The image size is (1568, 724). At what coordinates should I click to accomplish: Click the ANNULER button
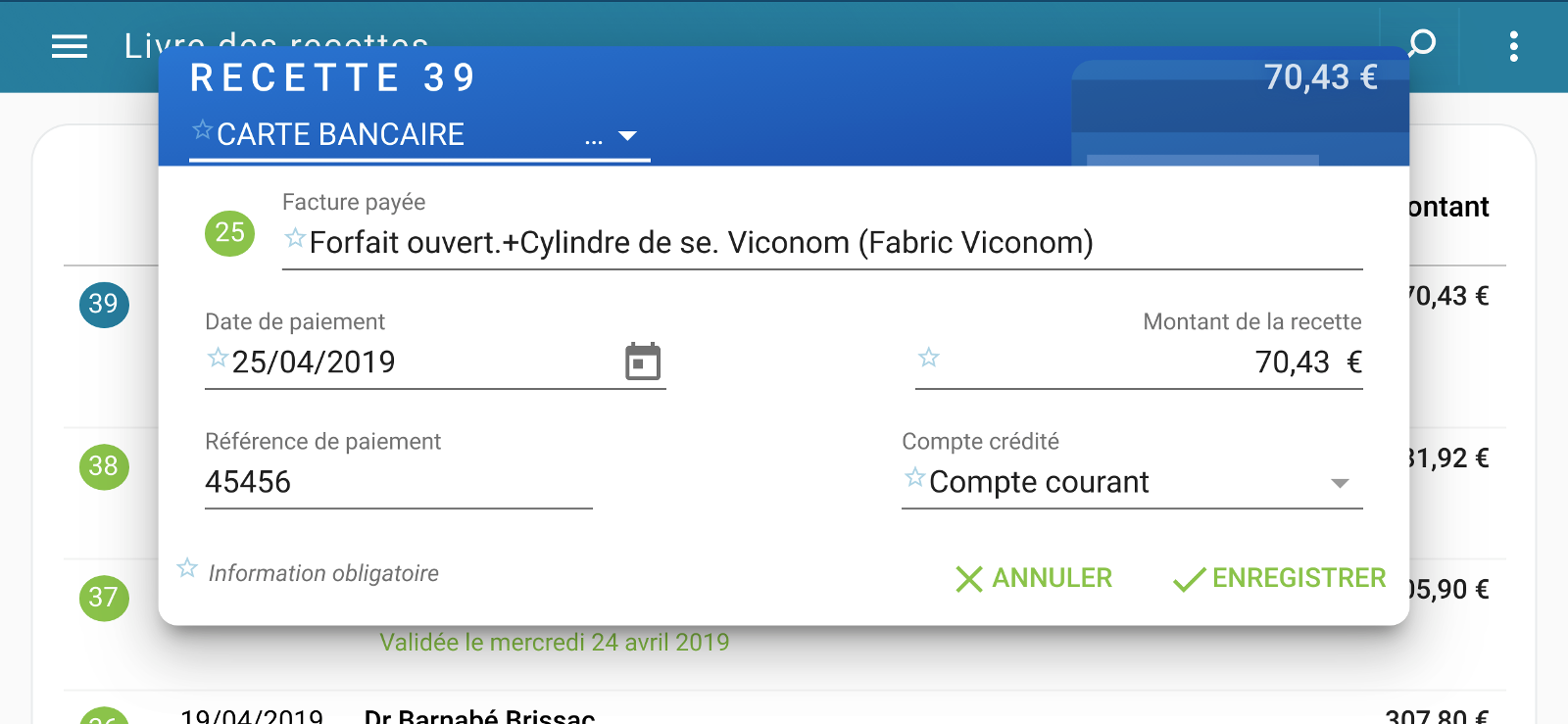pos(1052,578)
